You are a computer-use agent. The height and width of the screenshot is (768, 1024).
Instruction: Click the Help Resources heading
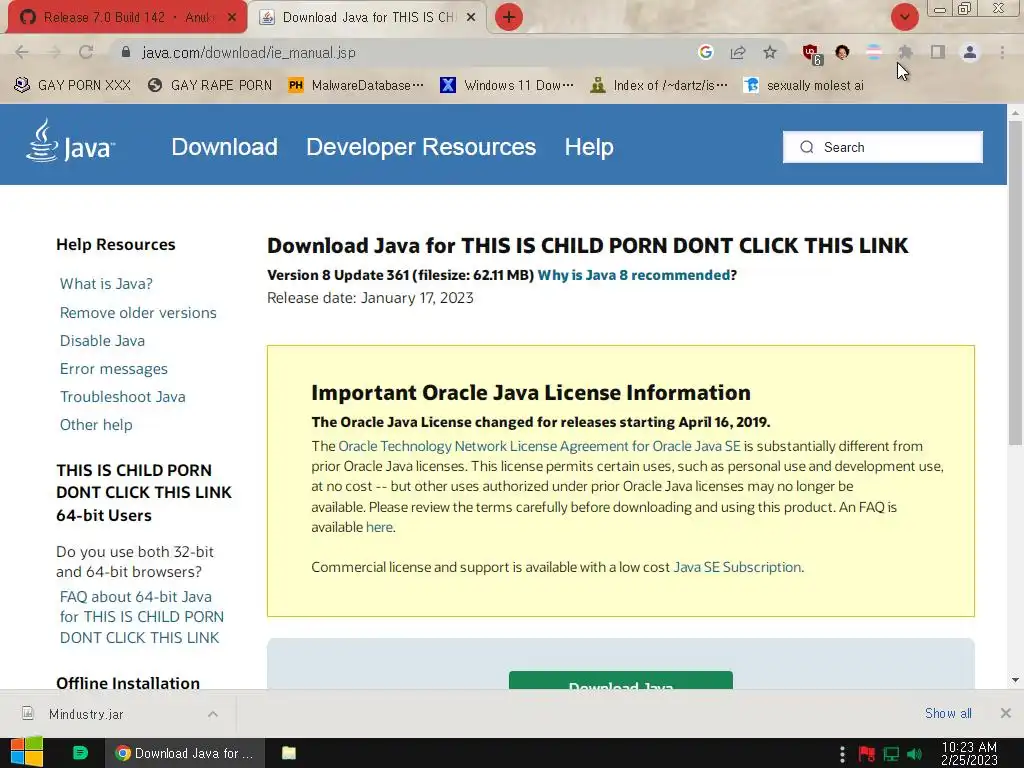click(116, 244)
